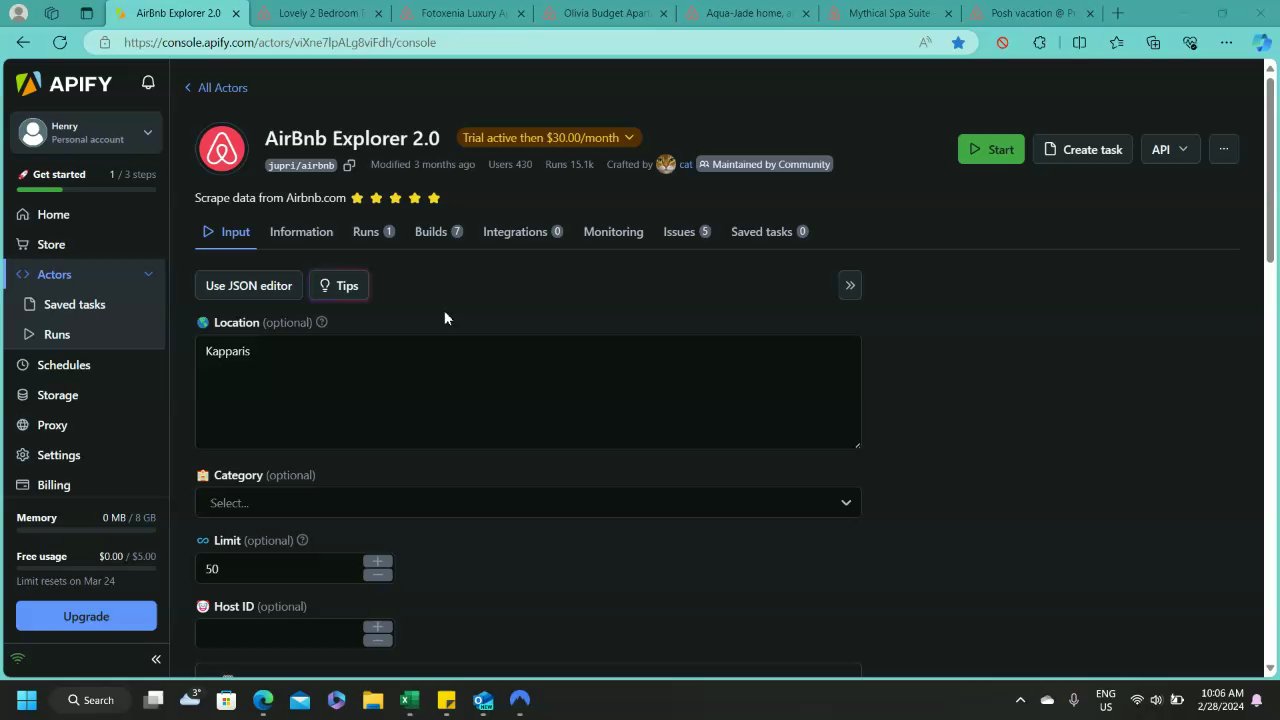Viewport: 1280px width, 720px height.
Task: Open the Windows Start menu
Action: [x=27, y=700]
